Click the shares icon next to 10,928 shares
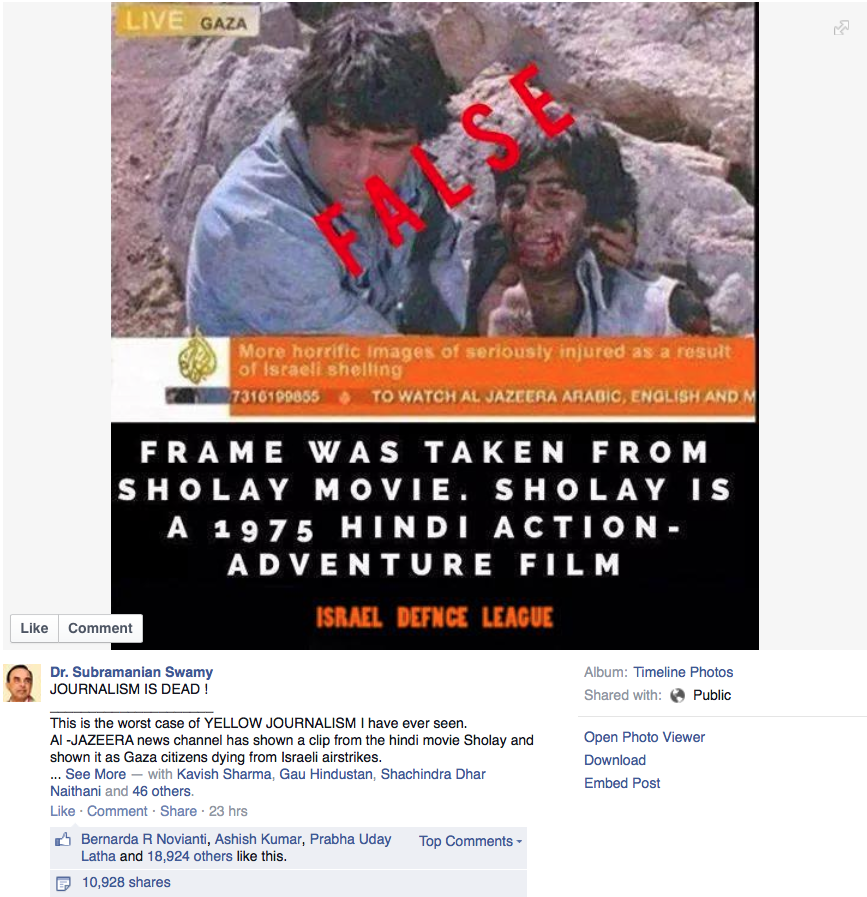 tap(63, 883)
